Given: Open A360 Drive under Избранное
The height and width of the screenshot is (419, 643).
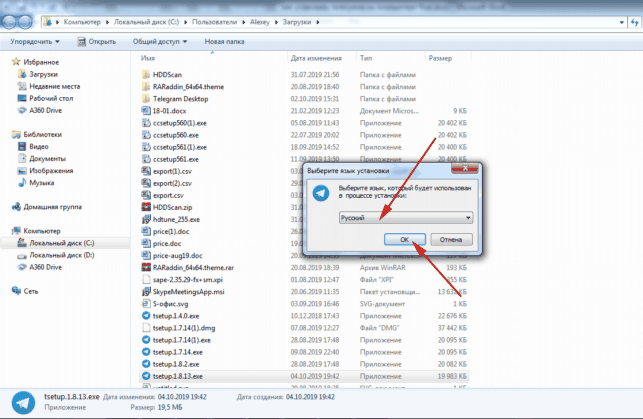Looking at the screenshot, I should pos(46,110).
